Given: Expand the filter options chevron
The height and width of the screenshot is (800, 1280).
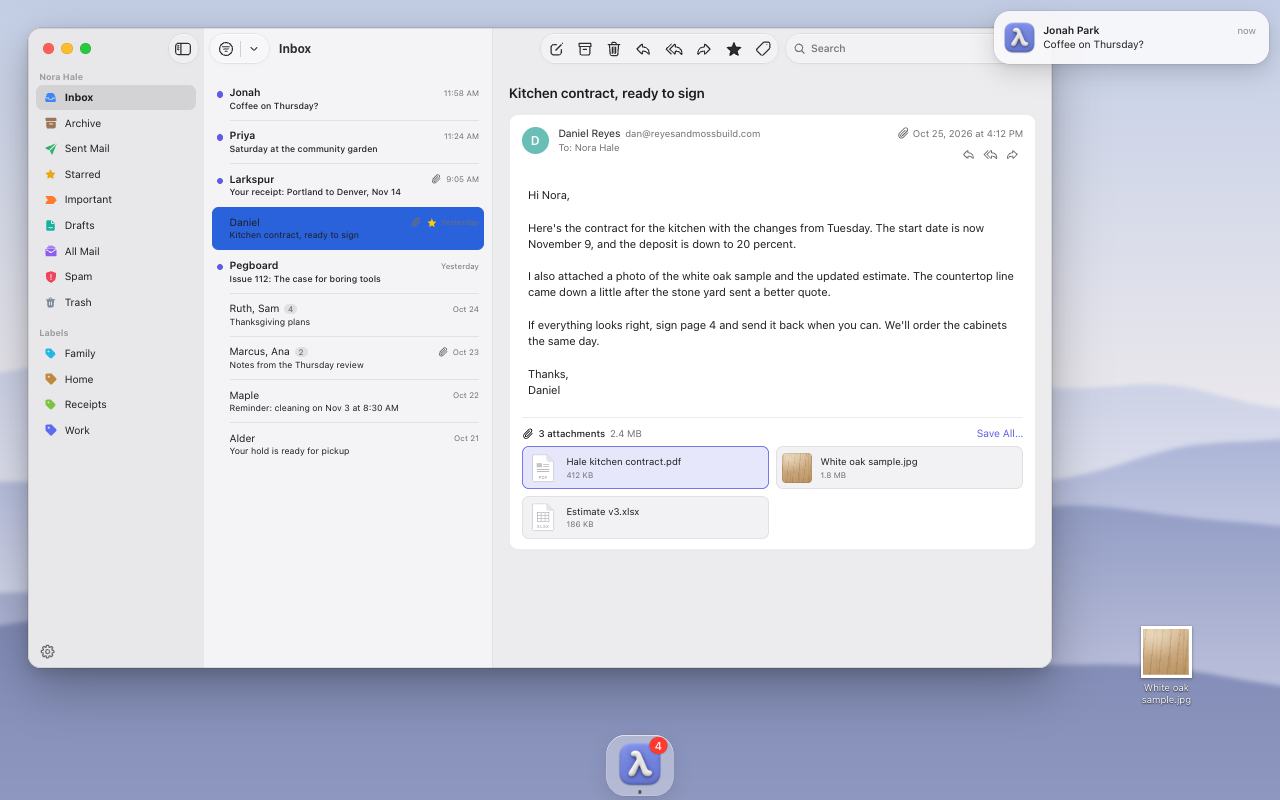Looking at the screenshot, I should 254,48.
